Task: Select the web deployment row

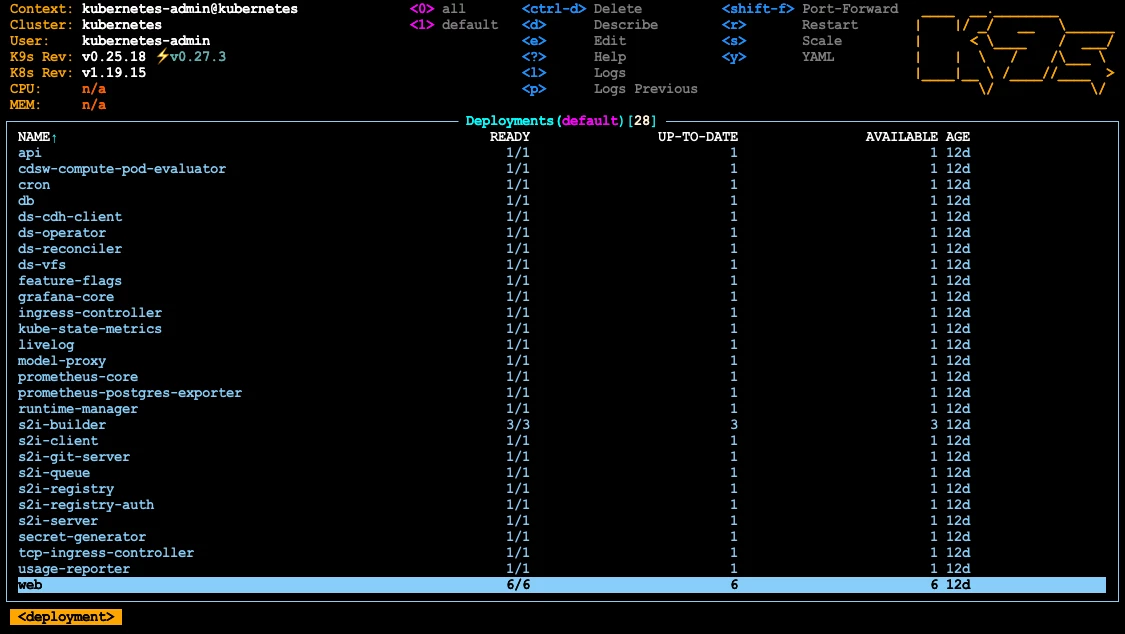Action: click(x=562, y=585)
